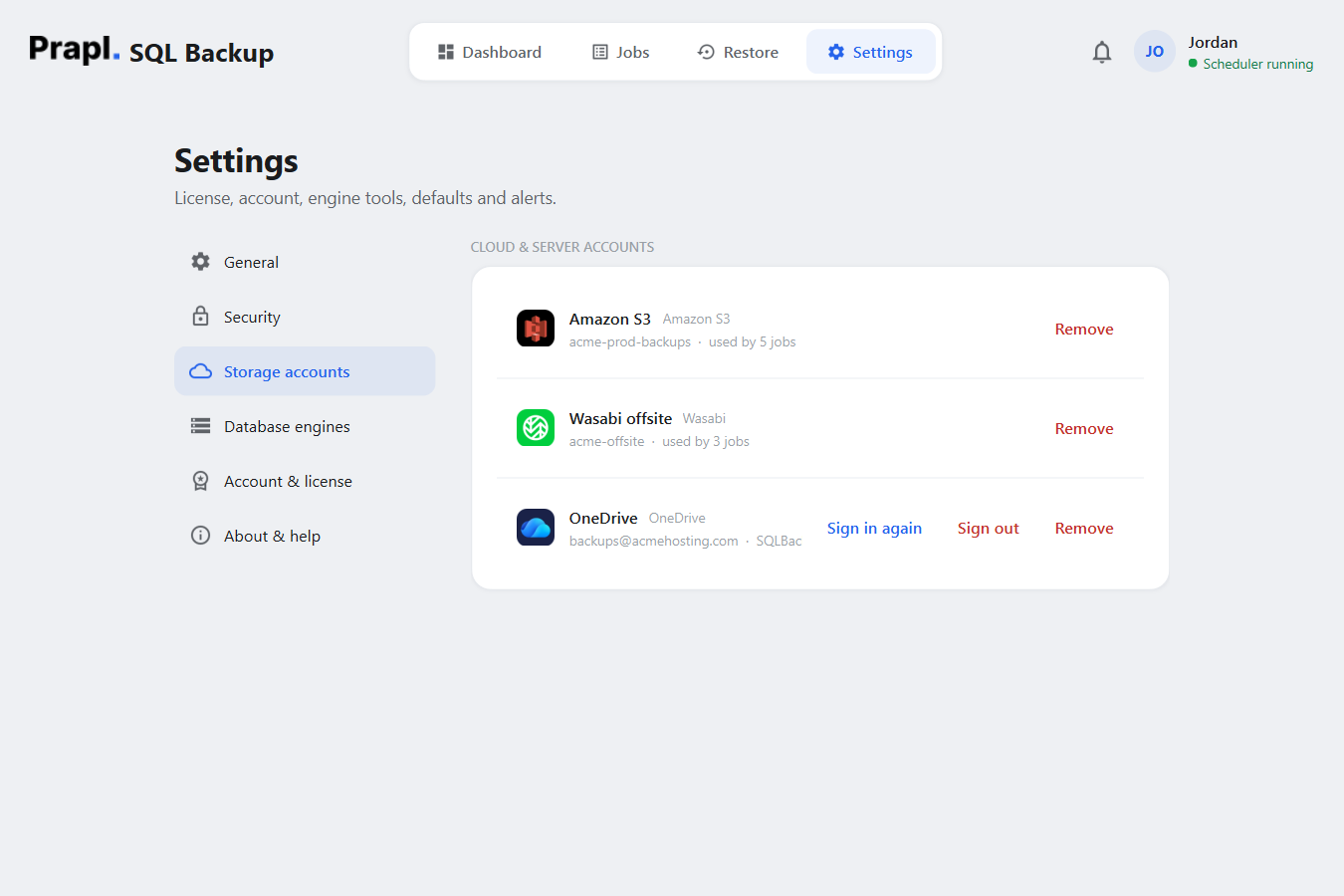This screenshot has width=1344, height=896.
Task: Select Storage accounts section
Action: pyautogui.click(x=305, y=371)
